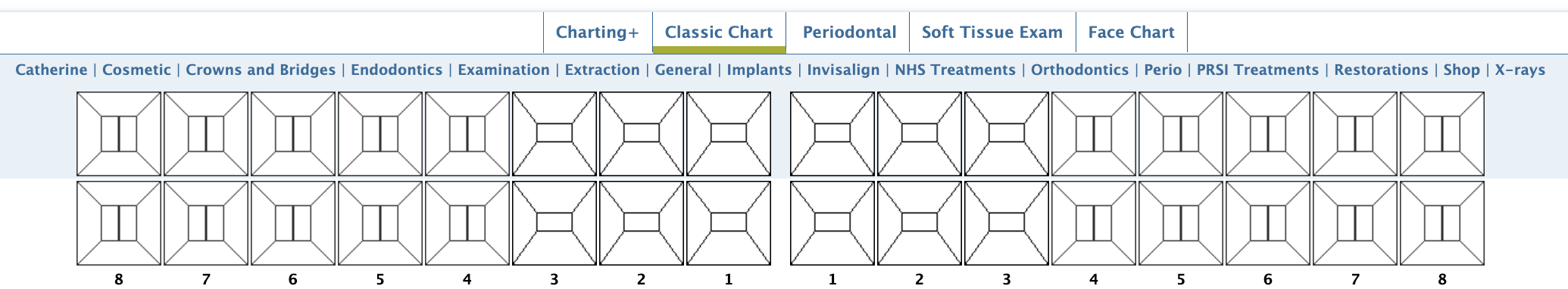Open the Periodontal tab
Viewport: 1568px width, 289px height.
coord(849,33)
